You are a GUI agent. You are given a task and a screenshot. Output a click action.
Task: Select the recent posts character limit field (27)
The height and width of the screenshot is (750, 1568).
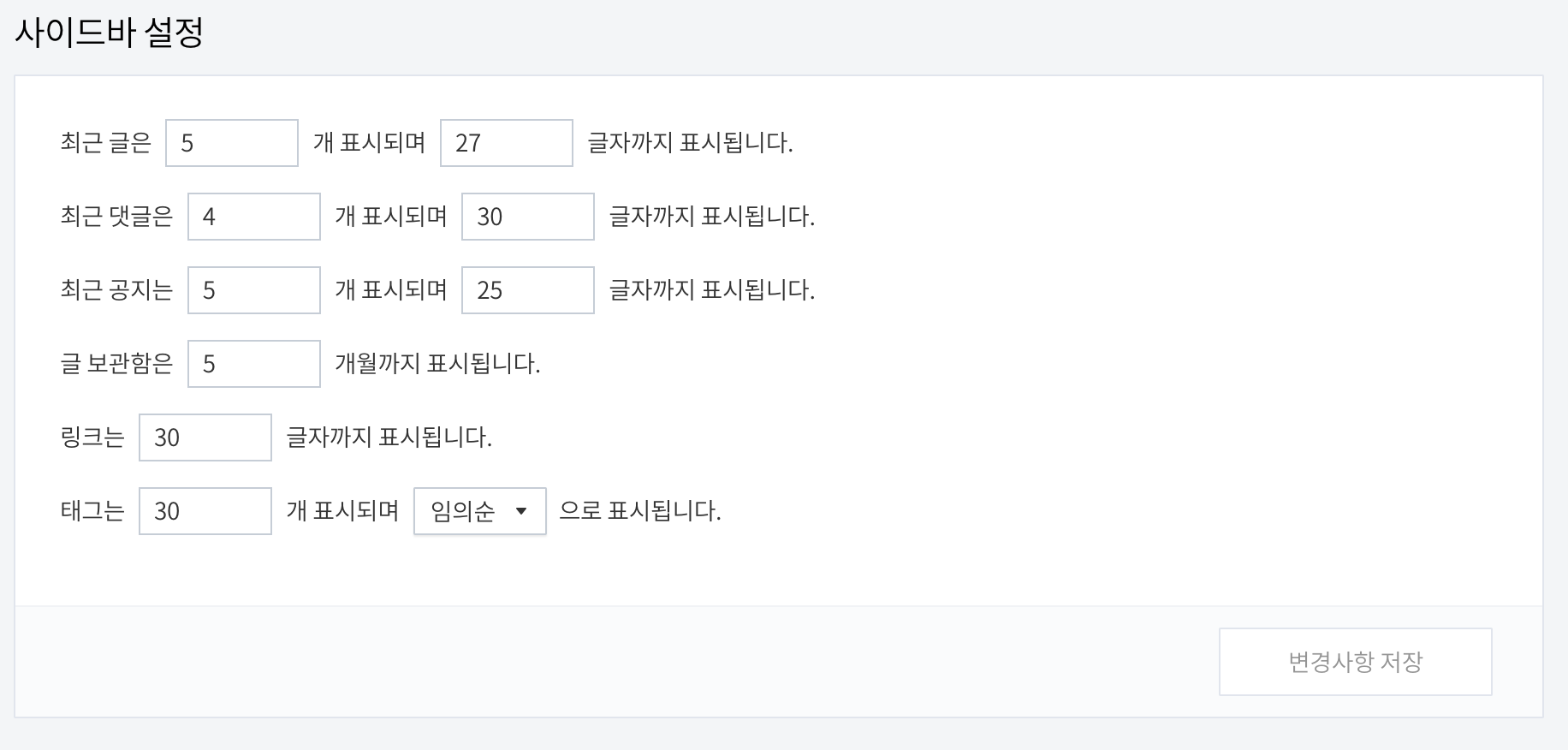coord(506,142)
